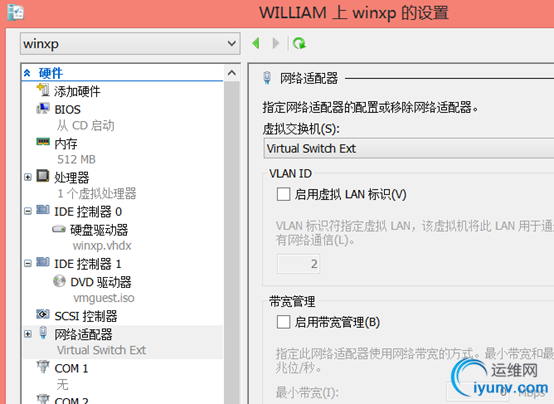
Task: Select the DVD 驱动器 tree item
Action: [x=101, y=282]
